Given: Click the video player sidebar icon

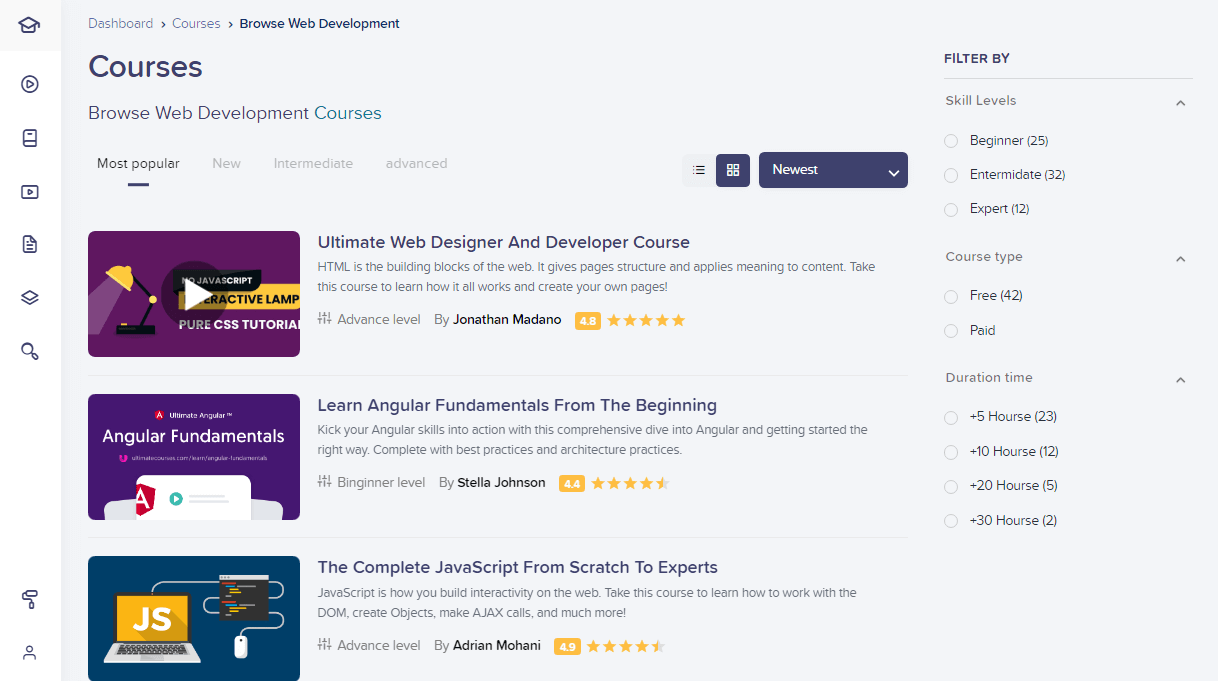Looking at the screenshot, I should pyautogui.click(x=30, y=192).
